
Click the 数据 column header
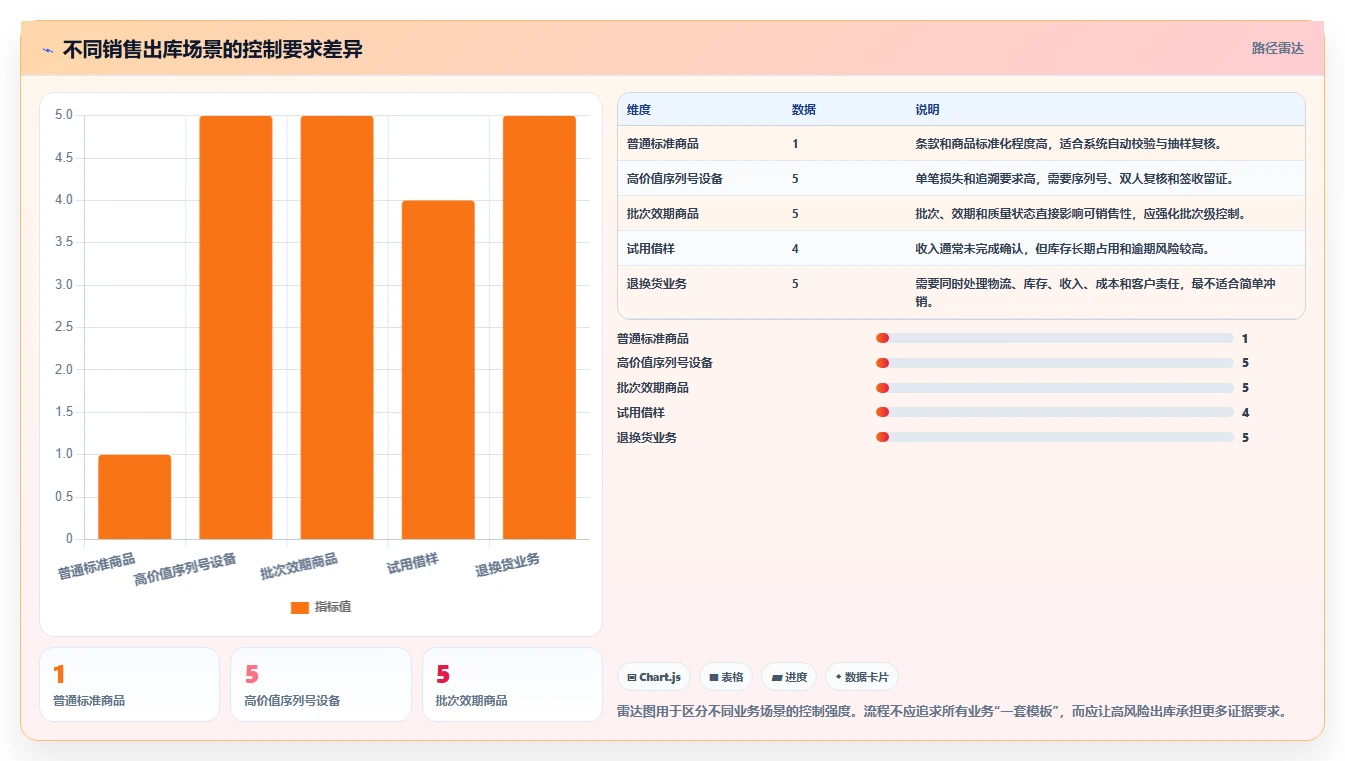coord(804,110)
